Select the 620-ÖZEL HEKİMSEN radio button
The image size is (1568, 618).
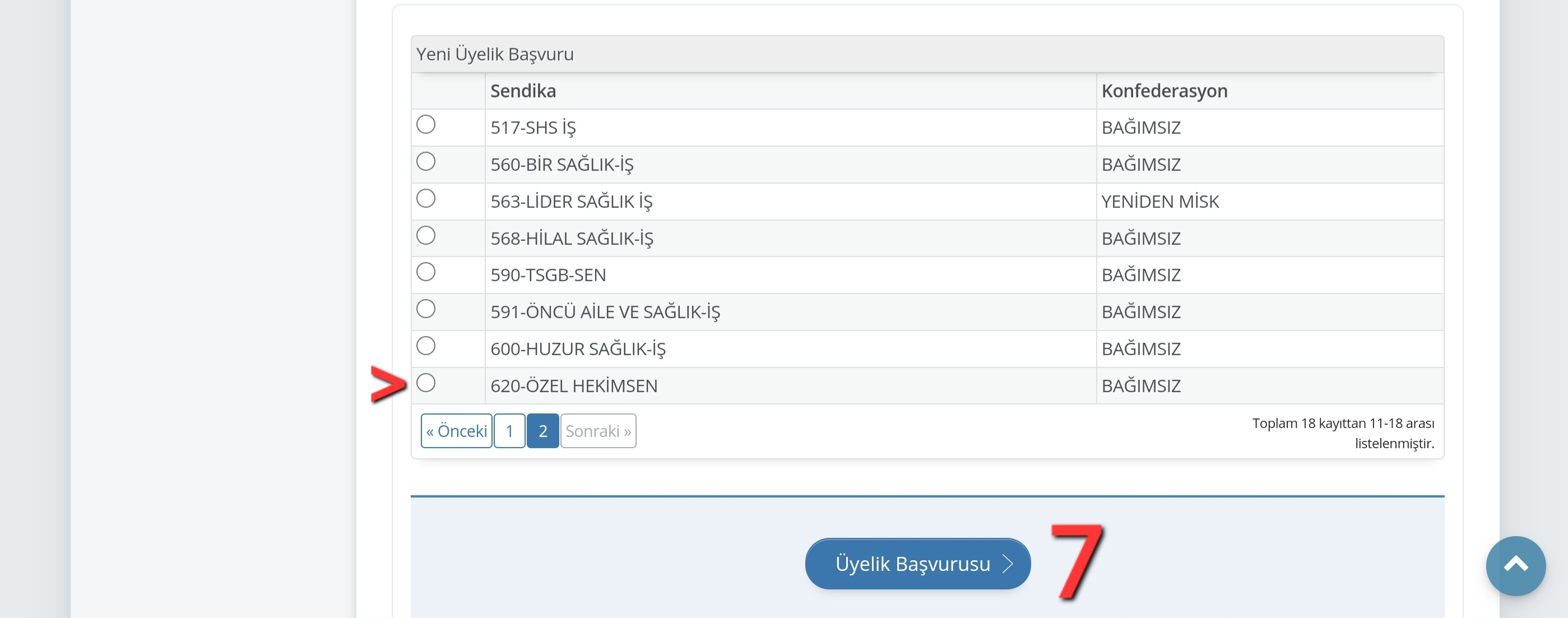pyautogui.click(x=425, y=383)
